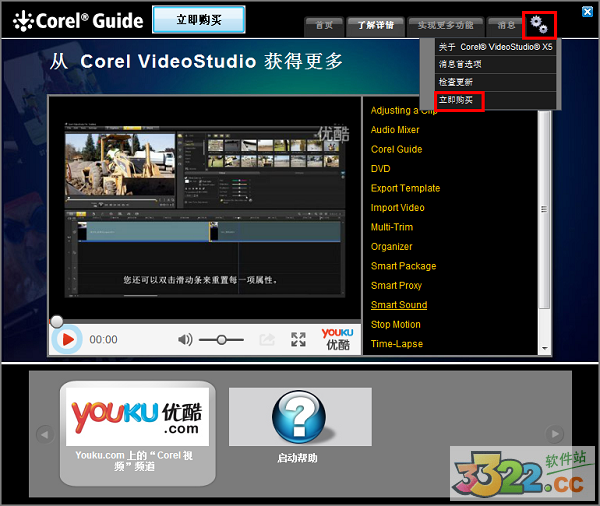Choose 消息首选项 in the settings menu

(x=461, y=64)
